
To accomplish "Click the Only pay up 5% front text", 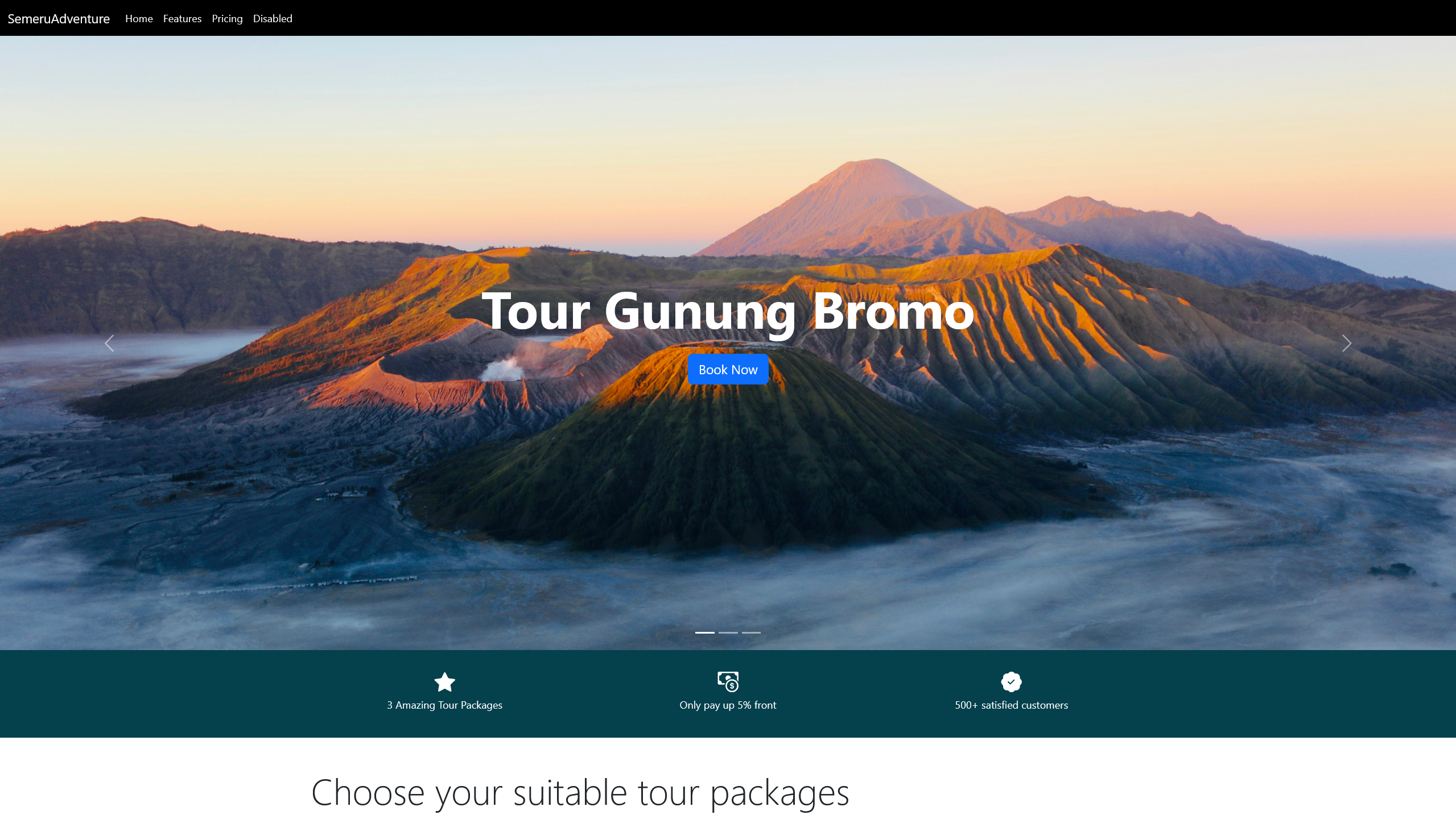I will [728, 705].
